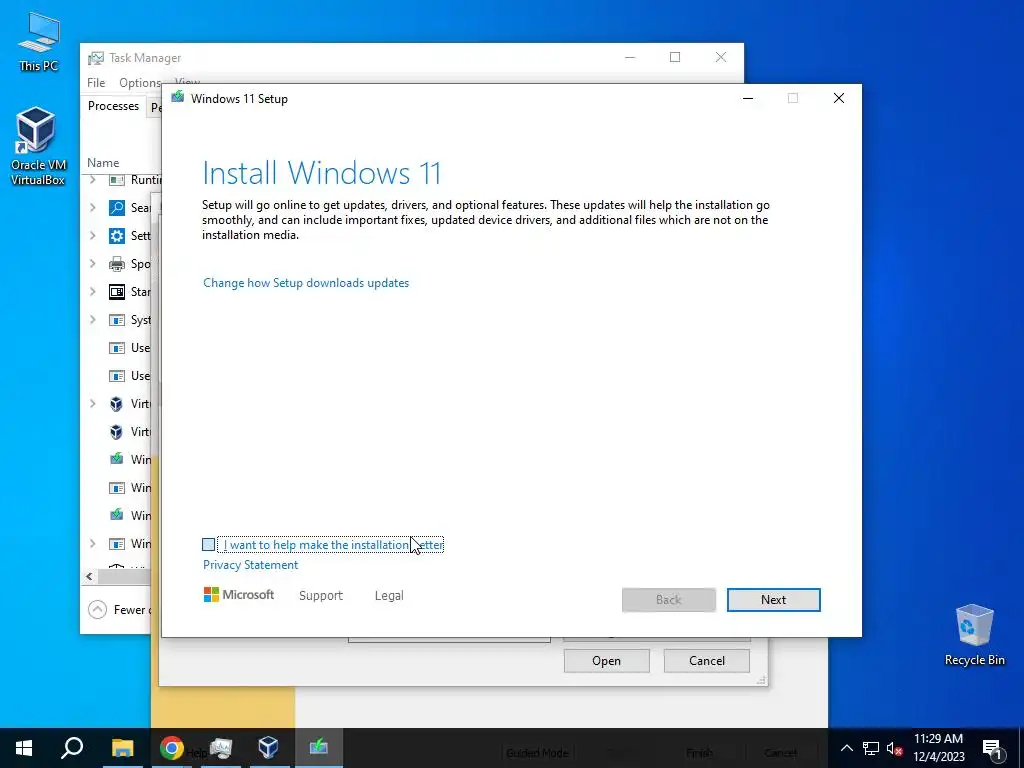Viewport: 1024px width, 768px height.
Task: Expand the Search process row in Task Manager
Action: pos(93,207)
